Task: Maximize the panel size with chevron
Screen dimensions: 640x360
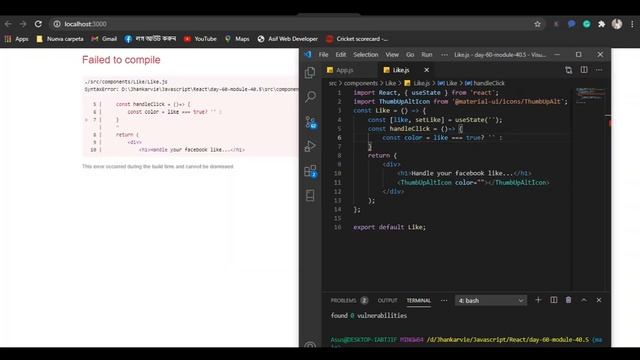Action: [x=584, y=300]
